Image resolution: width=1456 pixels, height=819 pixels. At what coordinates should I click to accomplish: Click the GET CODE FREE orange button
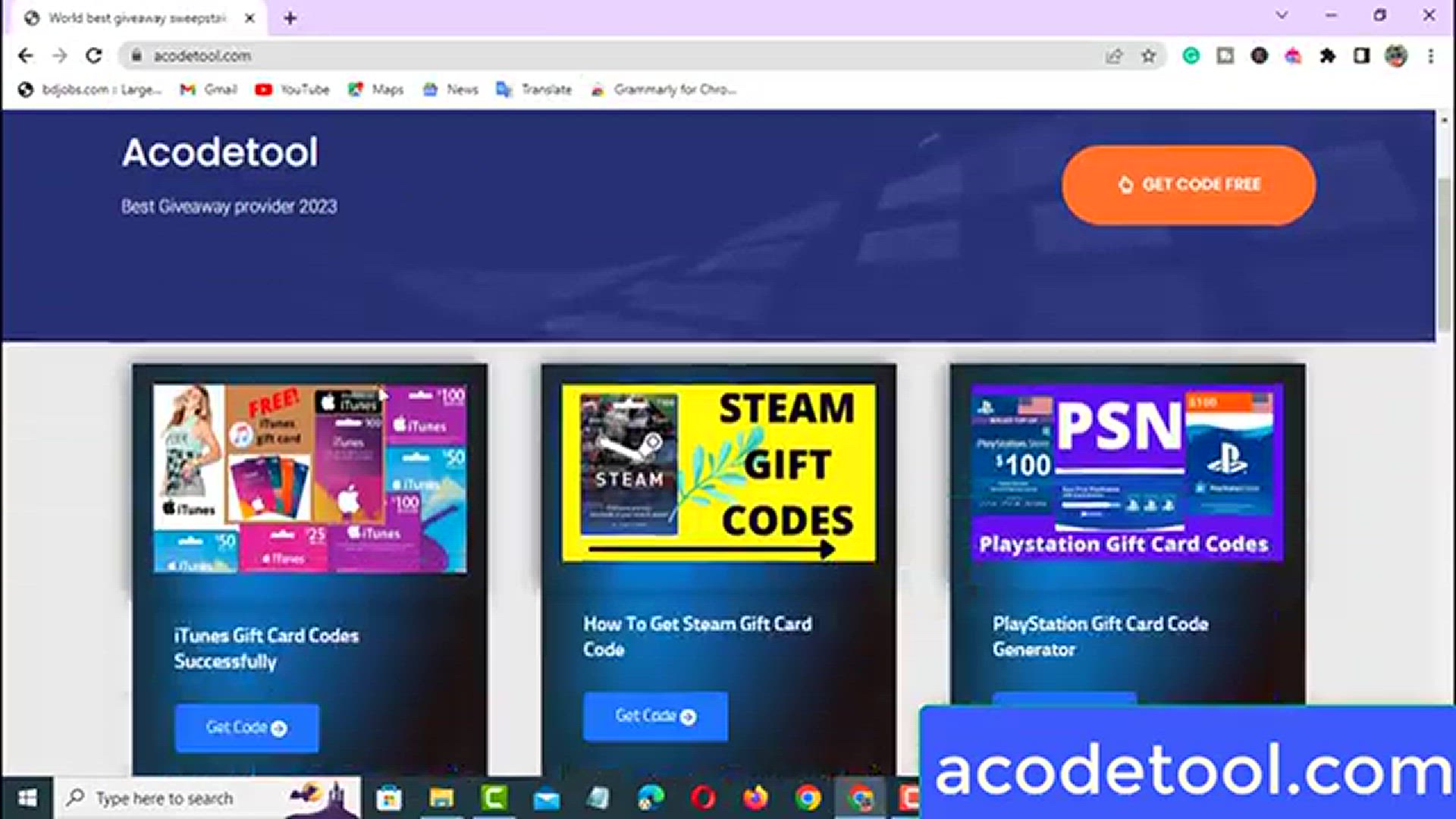(x=1188, y=185)
